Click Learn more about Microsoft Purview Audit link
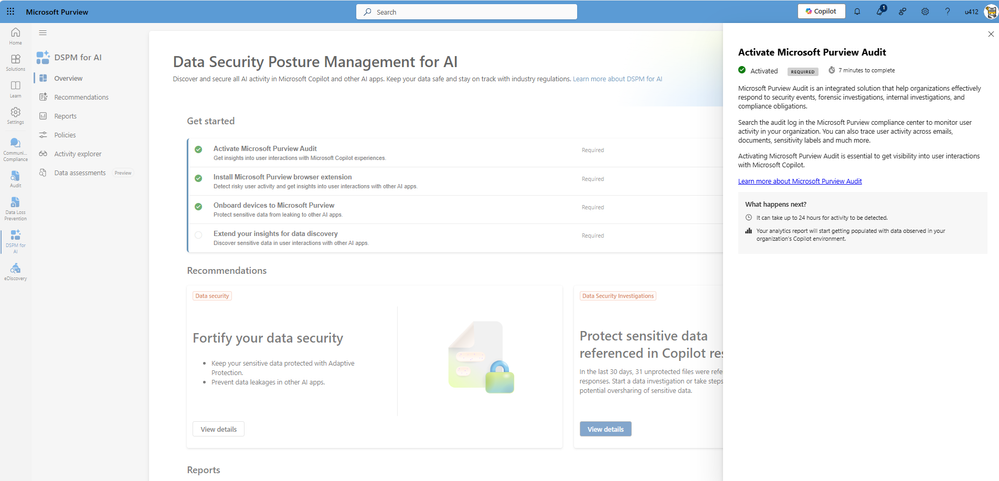Image resolution: width=999 pixels, height=481 pixels. tap(799, 181)
